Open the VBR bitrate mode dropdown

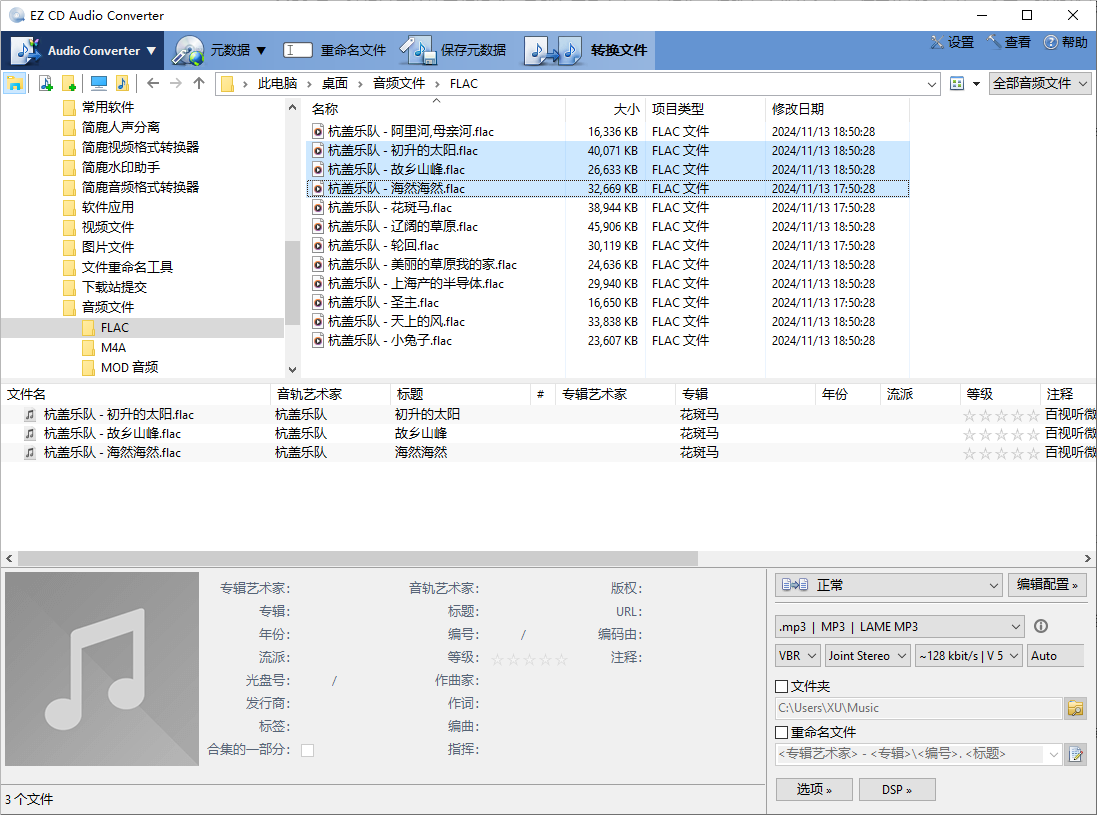(x=796, y=655)
